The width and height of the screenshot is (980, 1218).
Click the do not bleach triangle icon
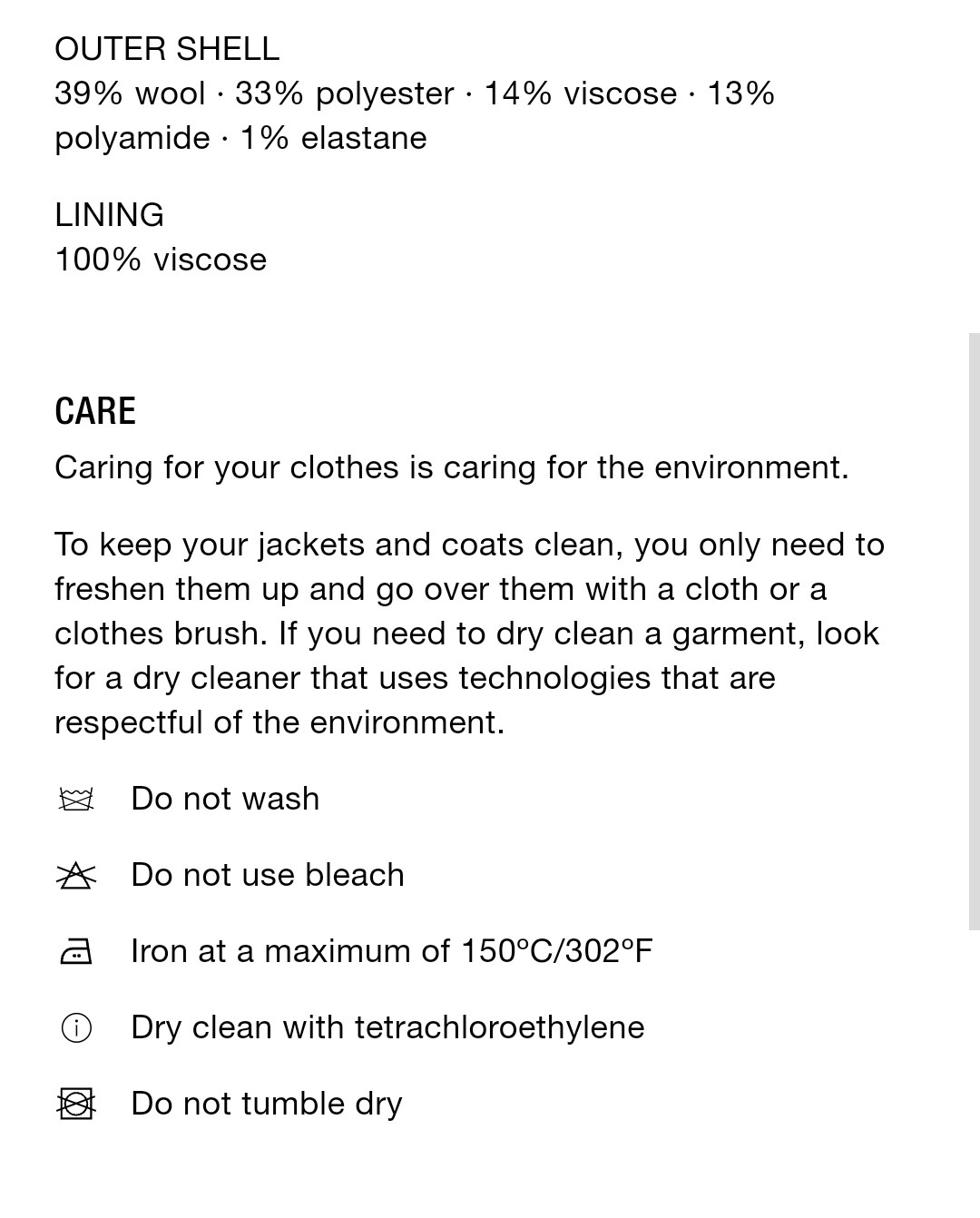75,876
